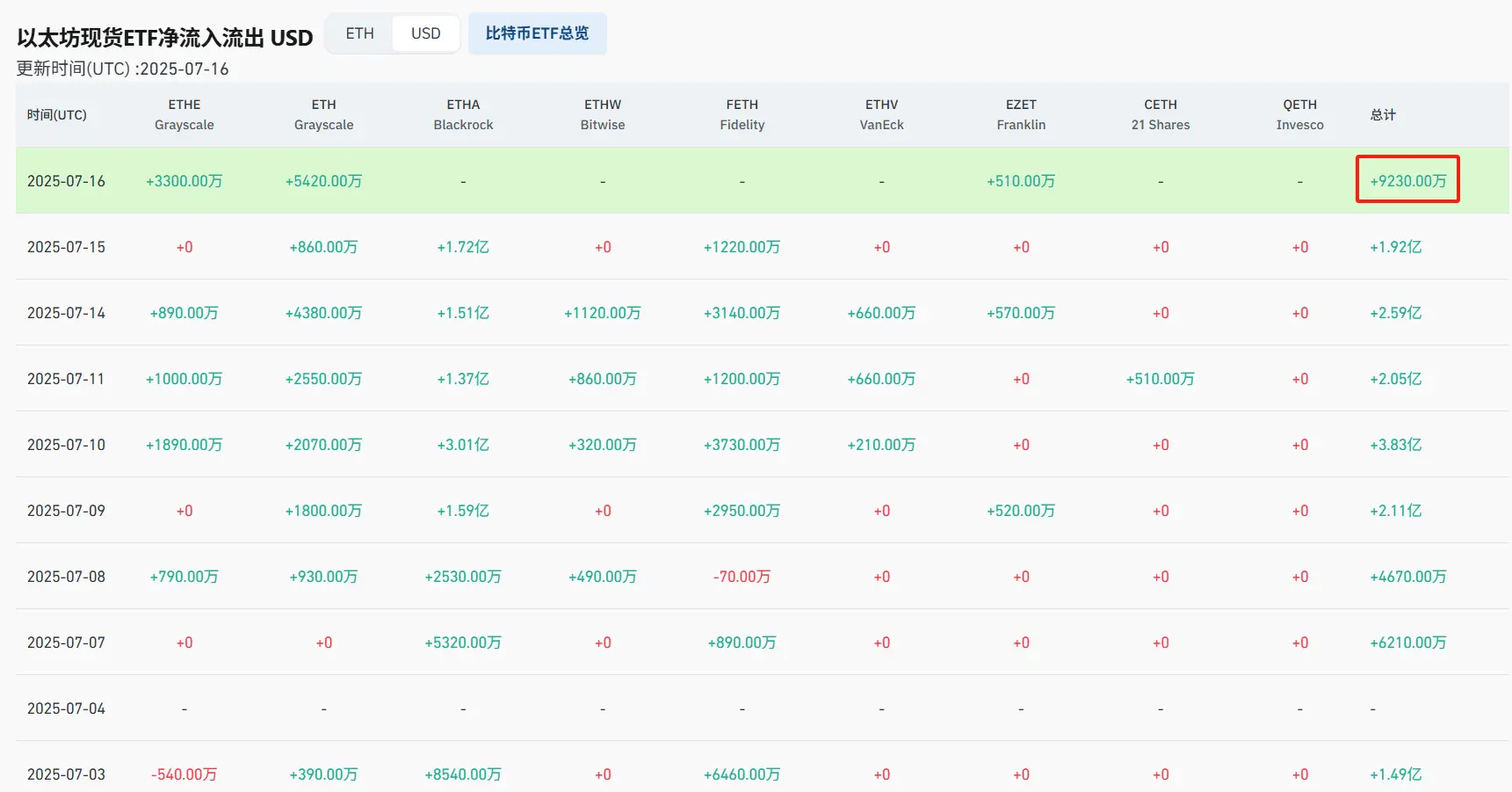Click the +1.92亿 total value
The width and height of the screenshot is (1512, 792).
[x=1396, y=247]
